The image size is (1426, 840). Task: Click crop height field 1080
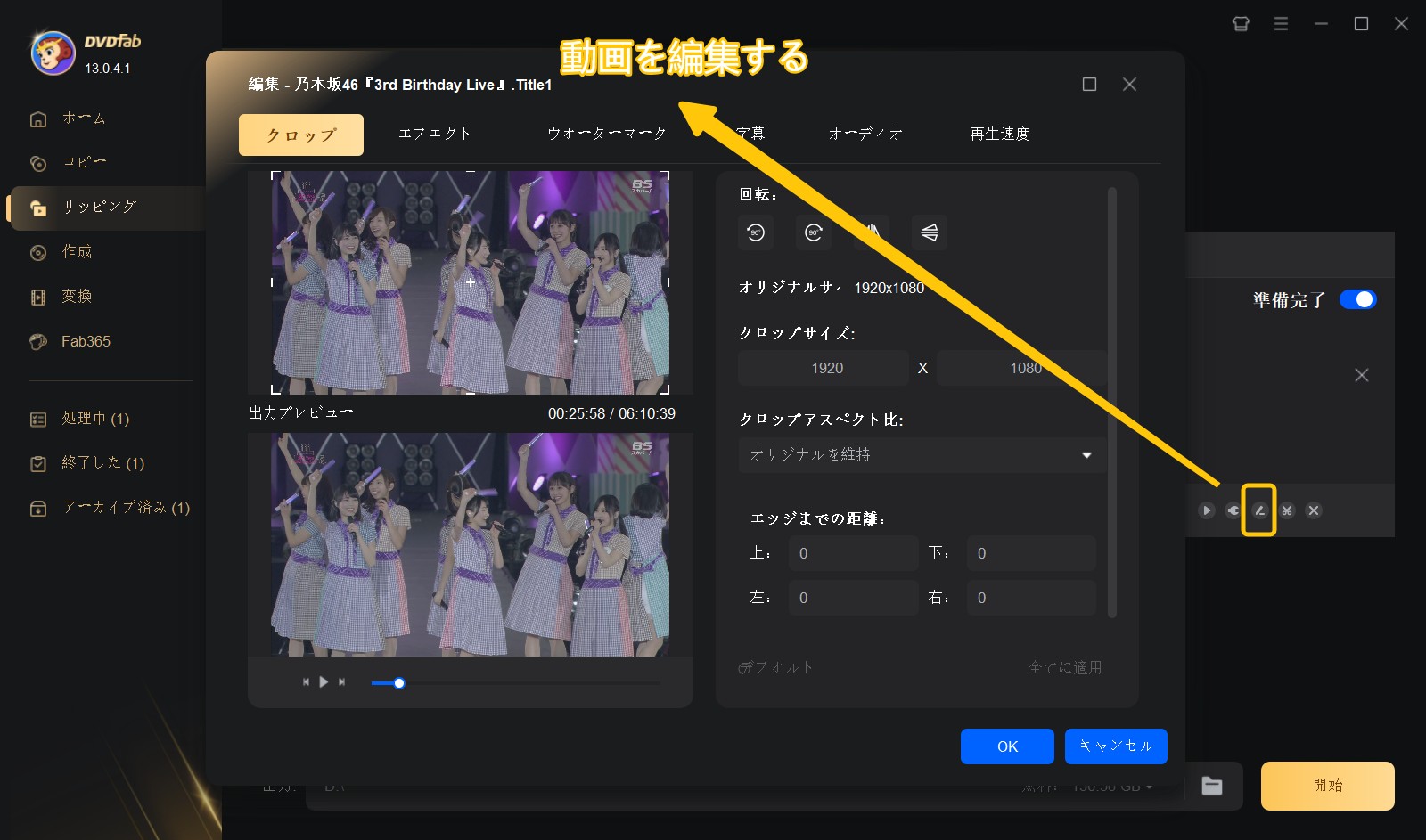[1021, 368]
